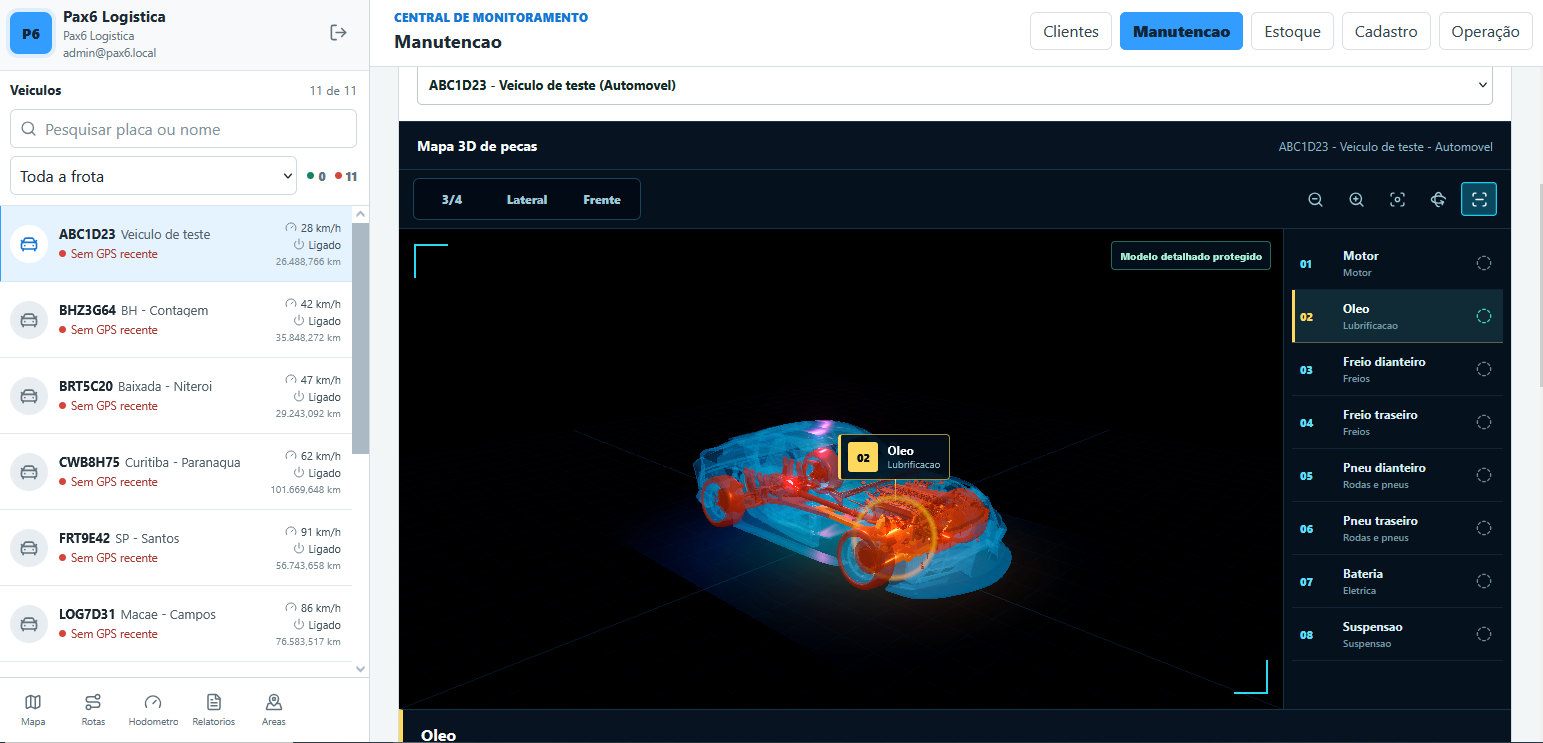Switch to the 3/4 view tab
The image size is (1543, 743).
(x=452, y=200)
